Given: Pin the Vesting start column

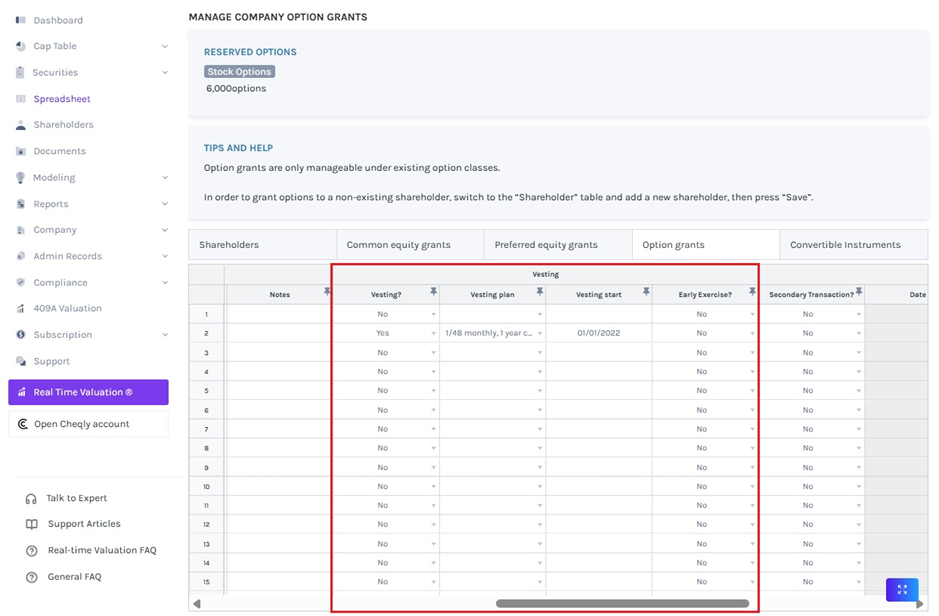Looking at the screenshot, I should (x=646, y=292).
